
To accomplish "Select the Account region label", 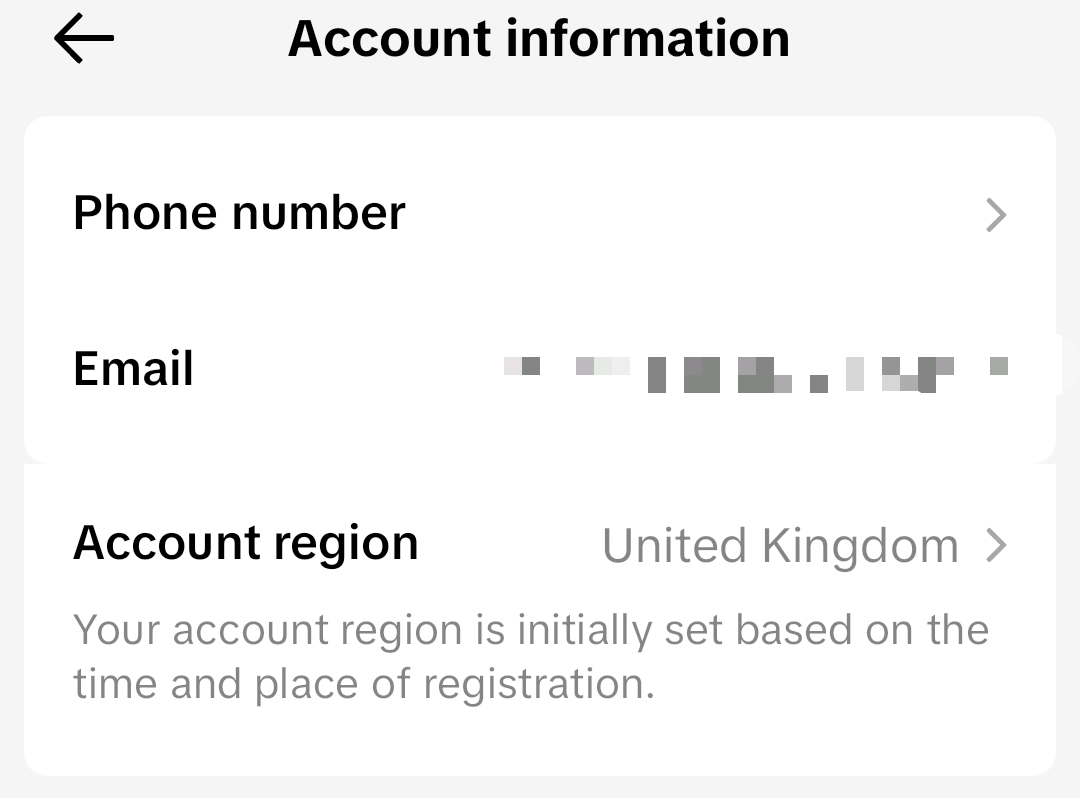I will click(x=245, y=543).
